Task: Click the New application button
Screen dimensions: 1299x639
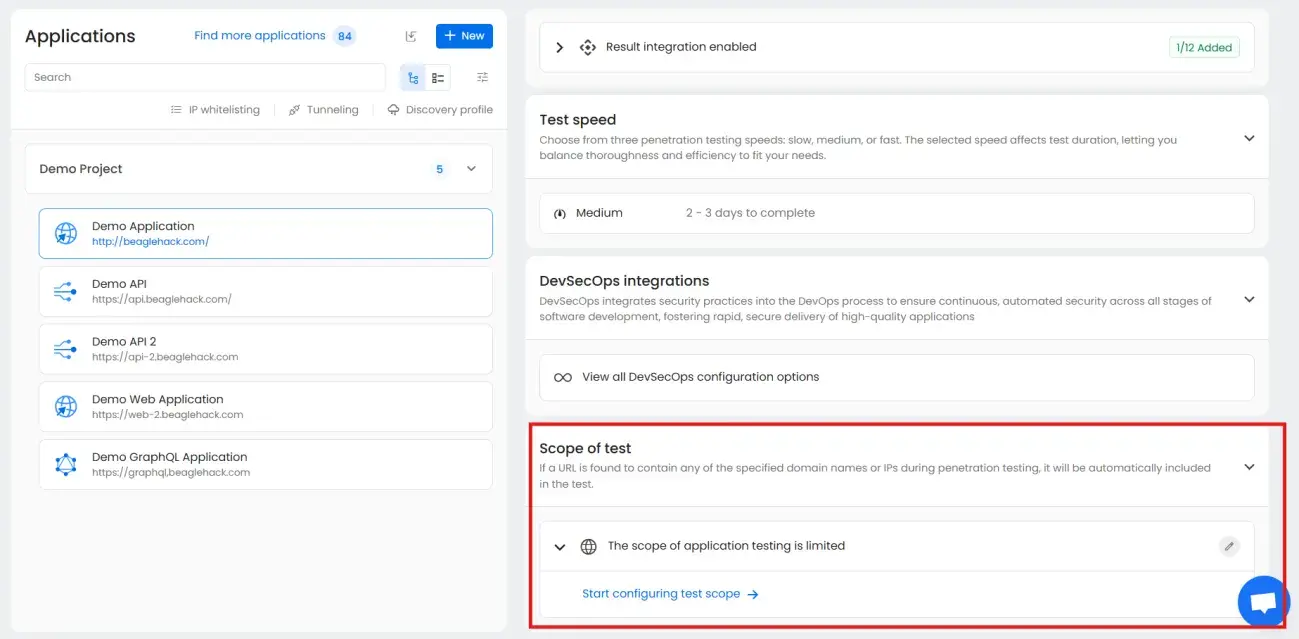Action: pyautogui.click(x=464, y=36)
